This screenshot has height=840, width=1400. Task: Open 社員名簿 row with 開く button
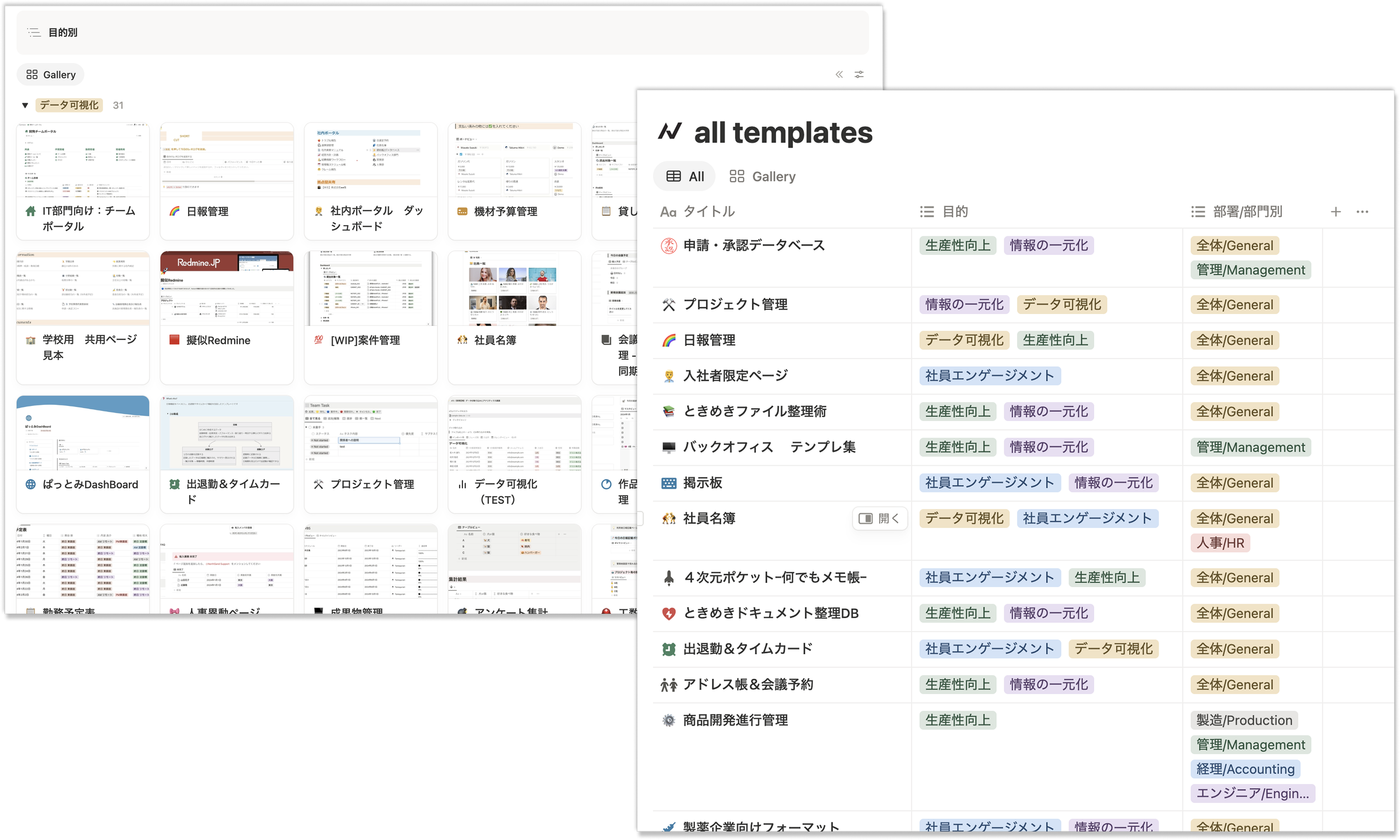879,519
